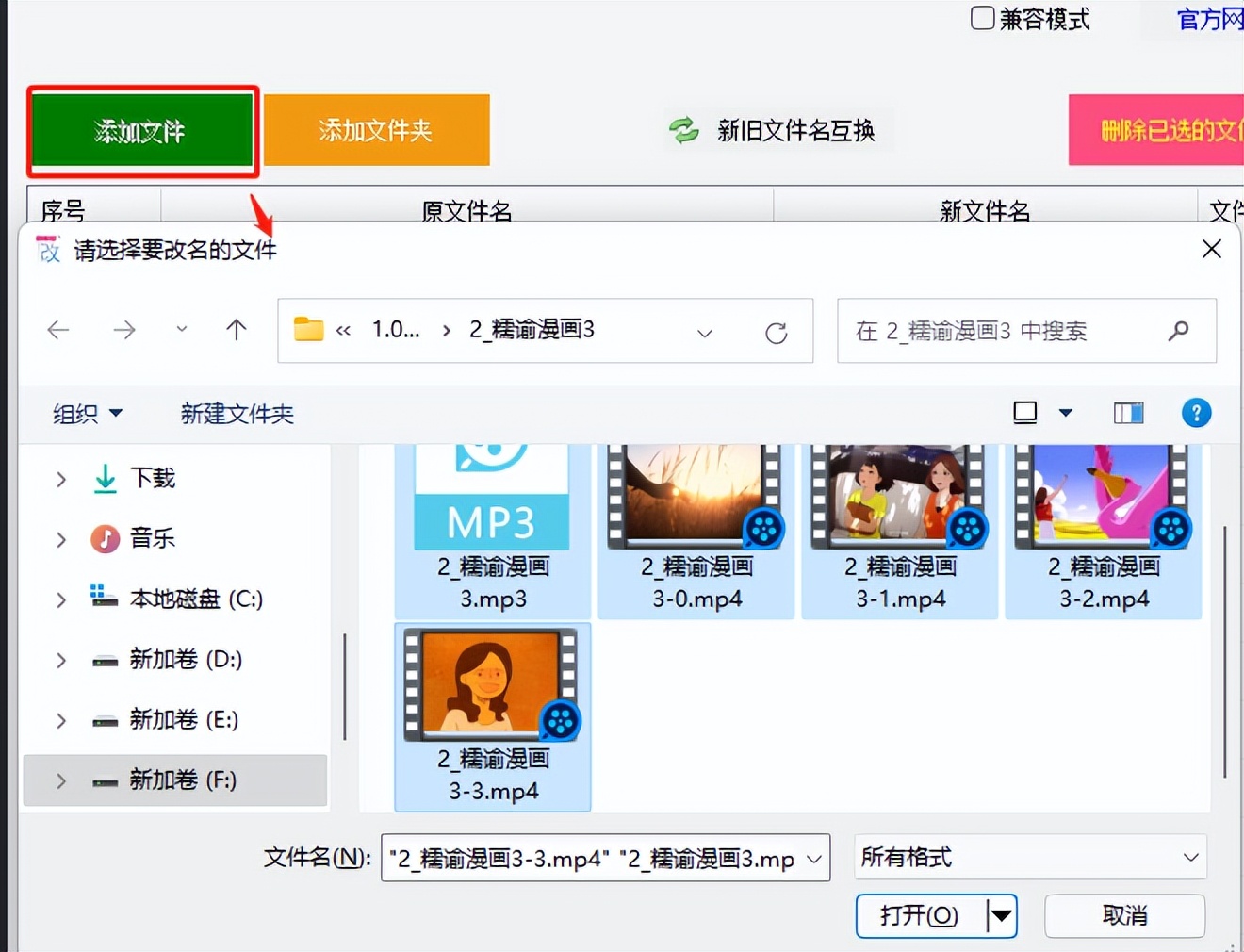Click the 新建文件夹 command

237,414
